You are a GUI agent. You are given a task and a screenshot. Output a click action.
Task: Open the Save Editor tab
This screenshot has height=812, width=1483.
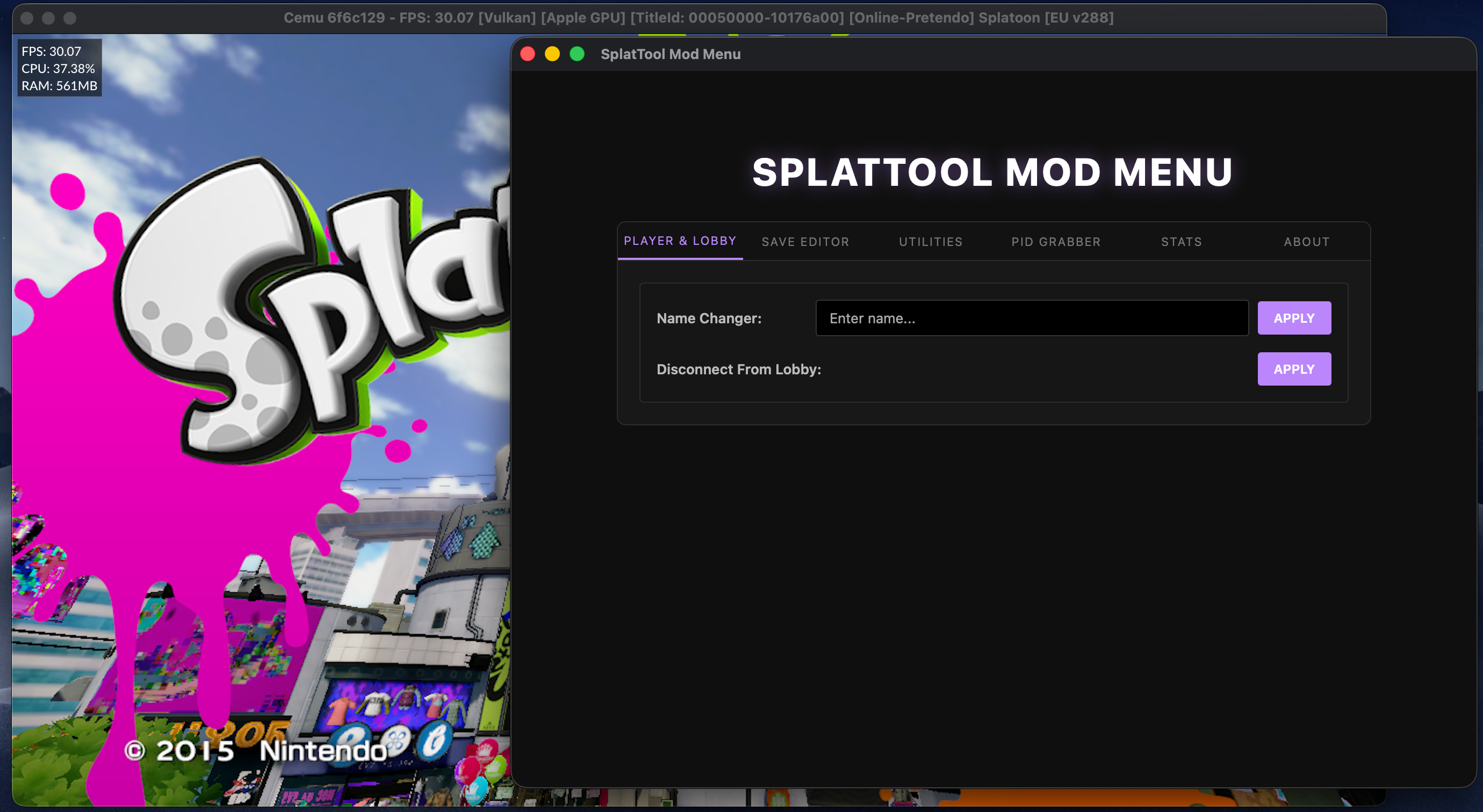(x=805, y=242)
